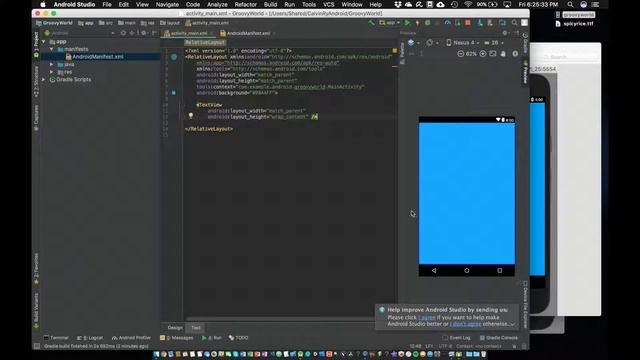Open the API 26 version dropdown
The image size is (640, 360).
(x=494, y=42)
